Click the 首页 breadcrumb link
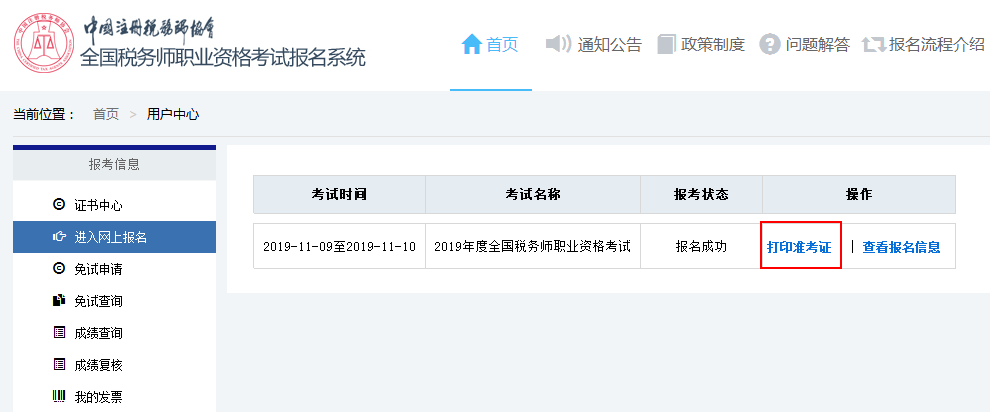Viewport: 990px width, 412px height. coord(106,114)
